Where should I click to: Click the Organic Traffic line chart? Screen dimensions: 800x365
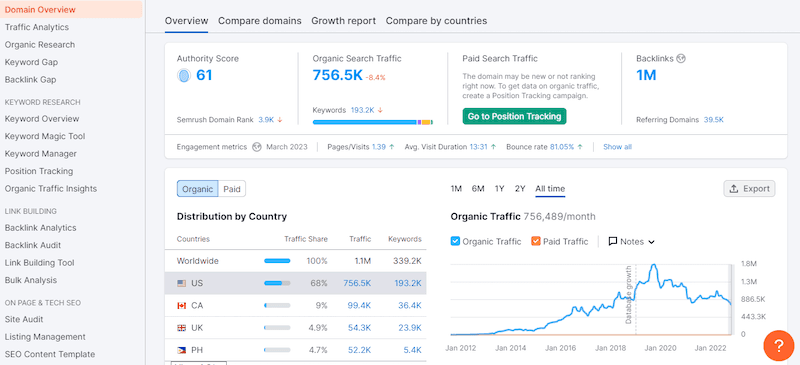point(591,300)
